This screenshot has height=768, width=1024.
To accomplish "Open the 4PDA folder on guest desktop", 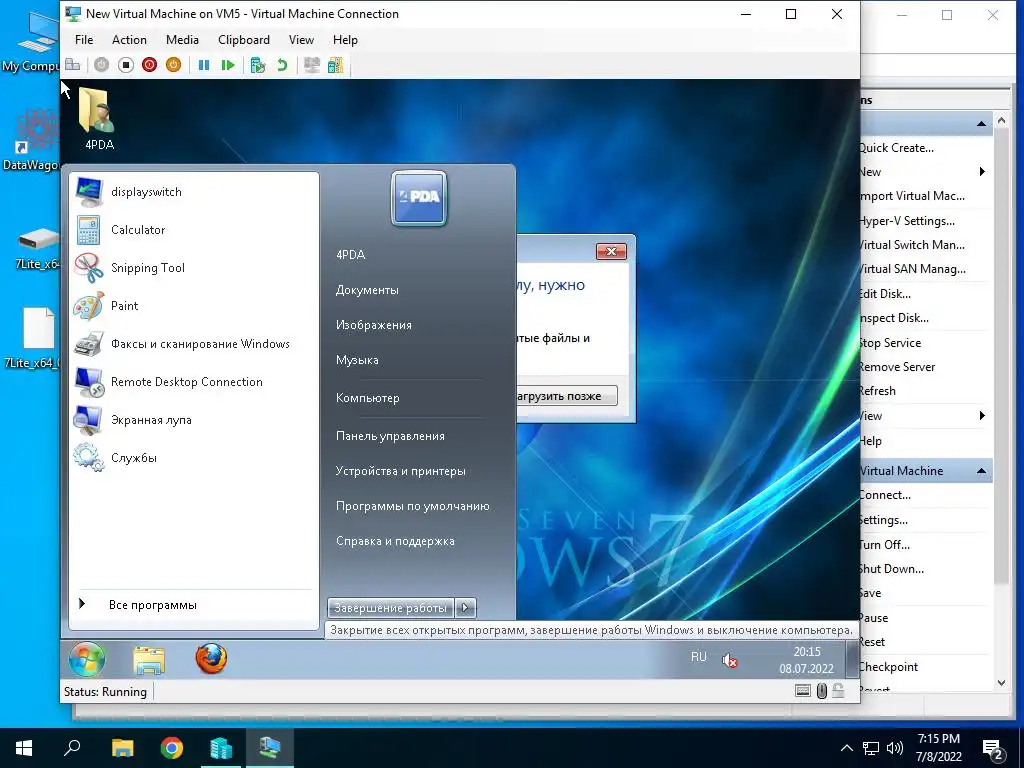I will [x=99, y=119].
